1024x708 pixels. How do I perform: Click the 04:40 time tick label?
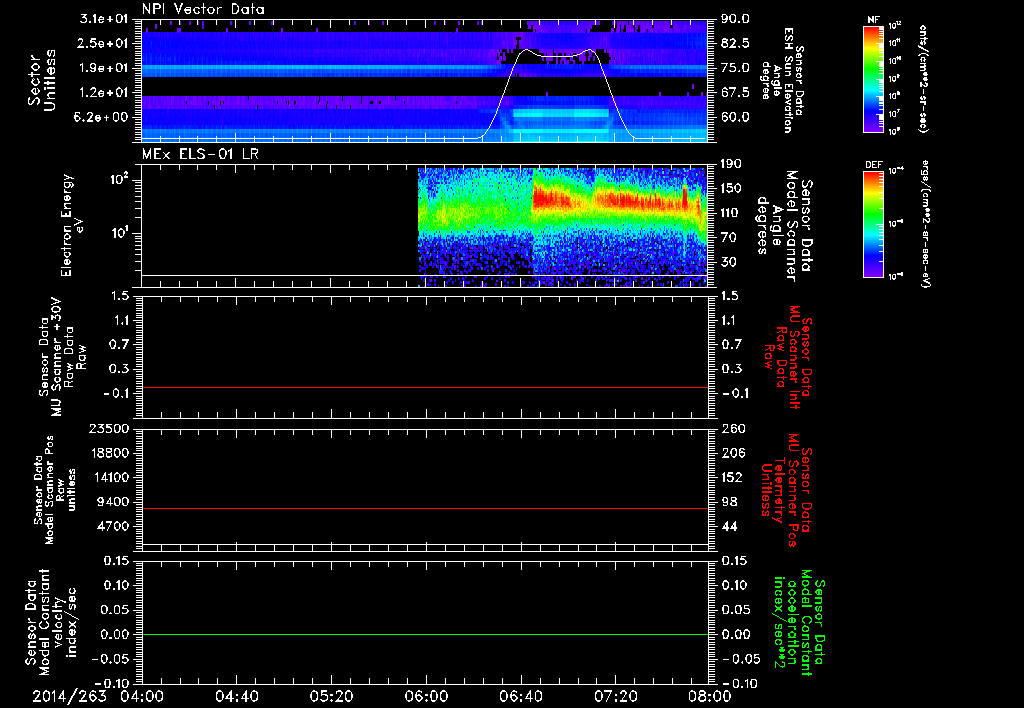(236, 696)
